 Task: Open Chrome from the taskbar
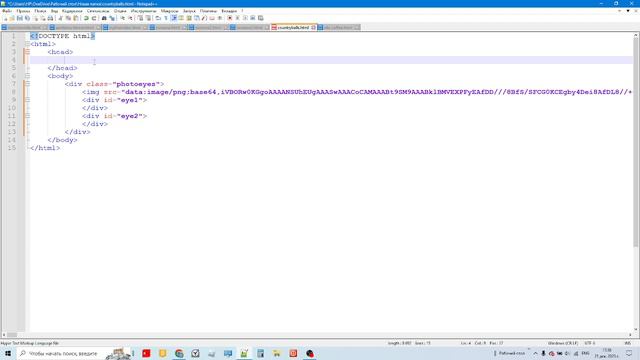[x=179, y=353]
